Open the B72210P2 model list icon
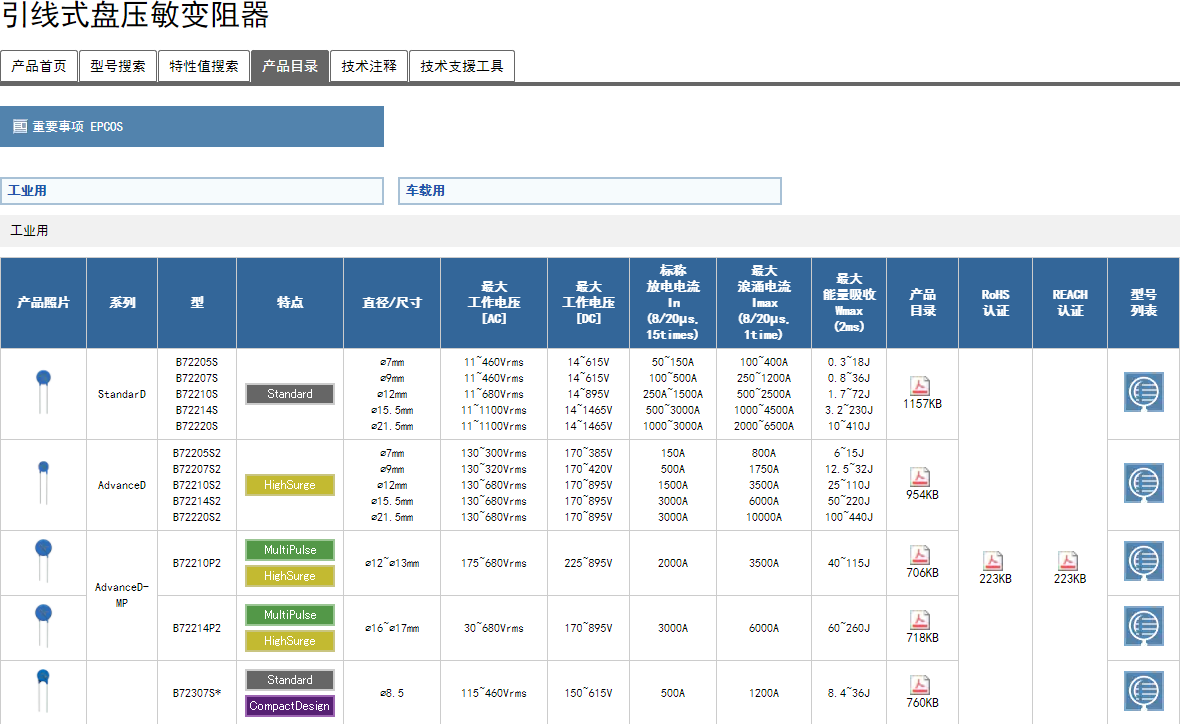This screenshot has width=1182, height=724. pyautogui.click(x=1143, y=562)
